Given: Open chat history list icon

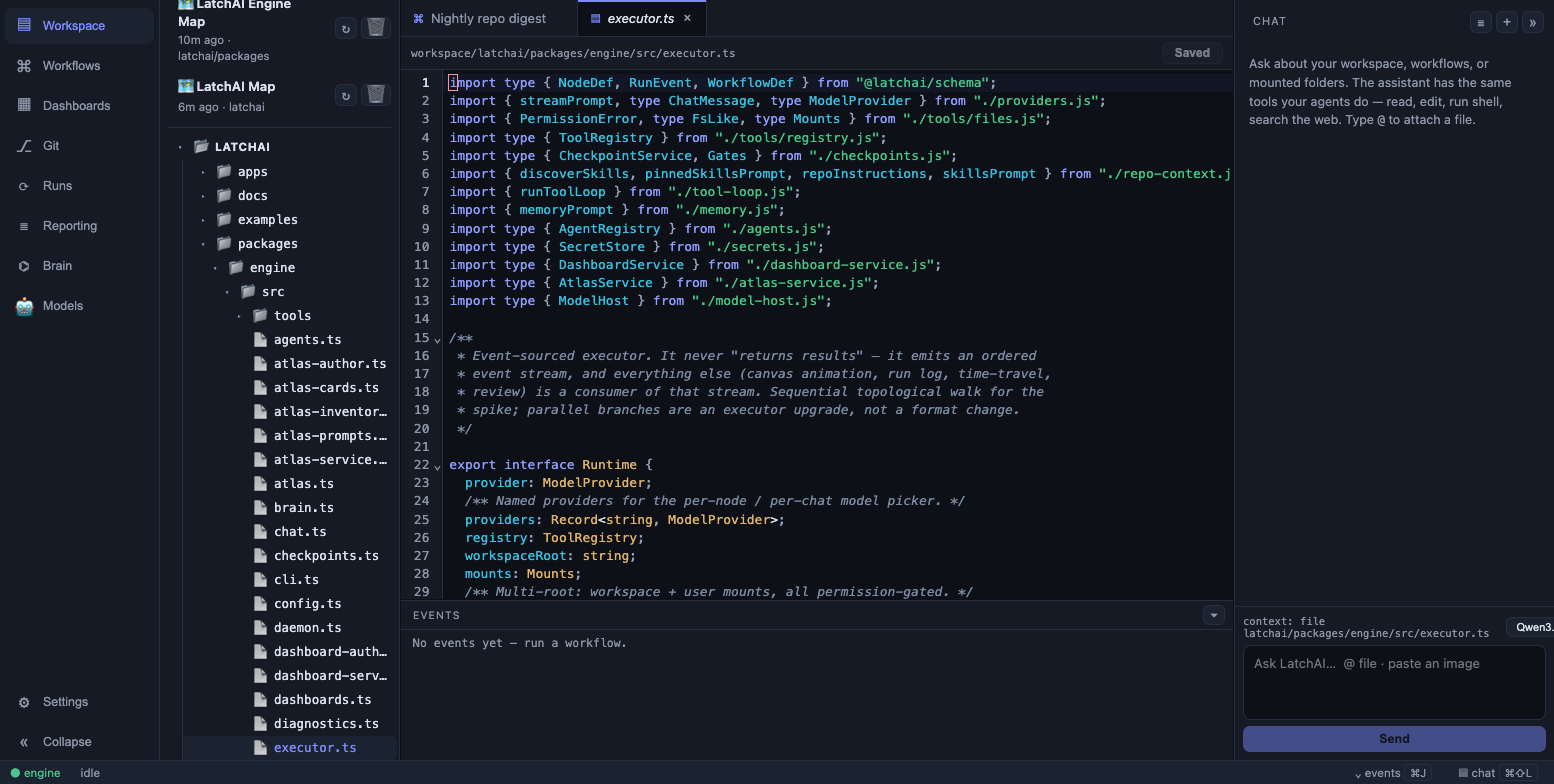Looking at the screenshot, I should tap(1480, 21).
